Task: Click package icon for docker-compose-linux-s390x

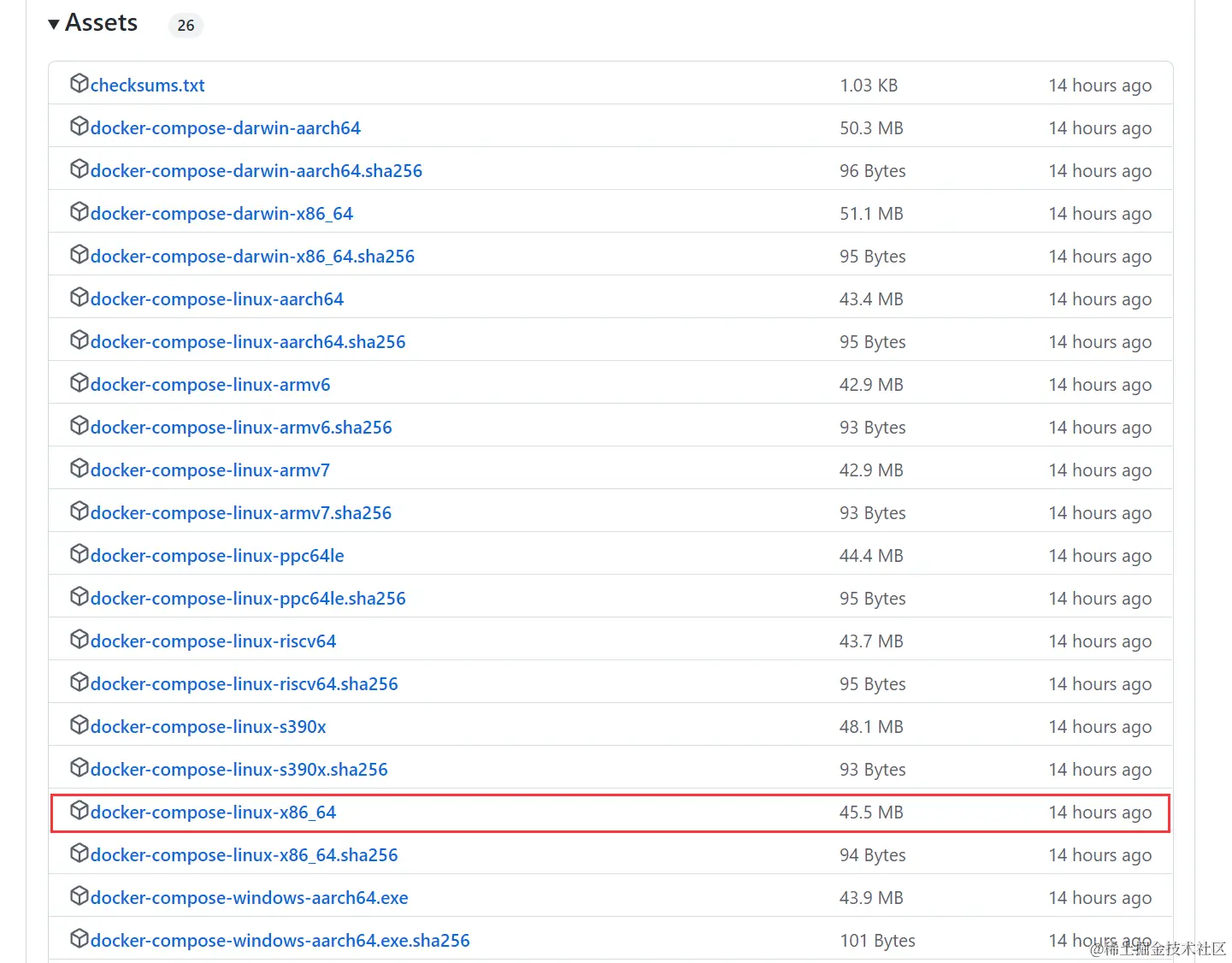Action: click(80, 724)
